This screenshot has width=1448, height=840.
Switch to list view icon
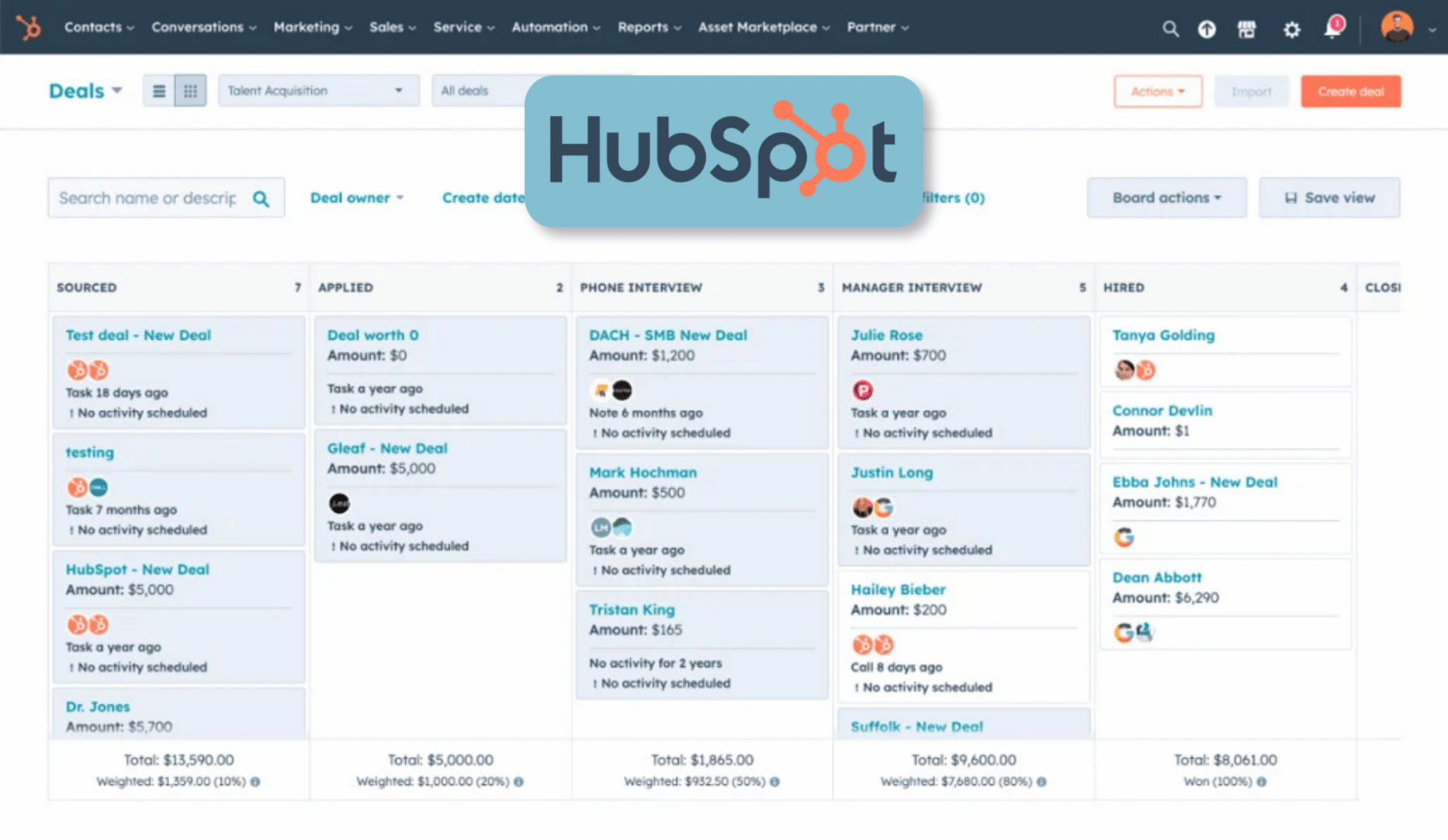159,91
